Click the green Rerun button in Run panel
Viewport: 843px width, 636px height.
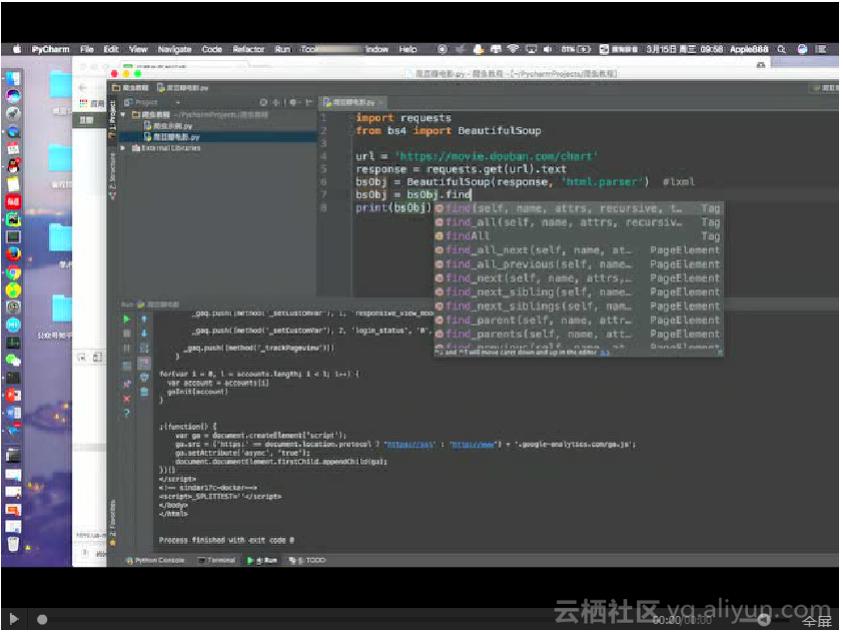126,319
